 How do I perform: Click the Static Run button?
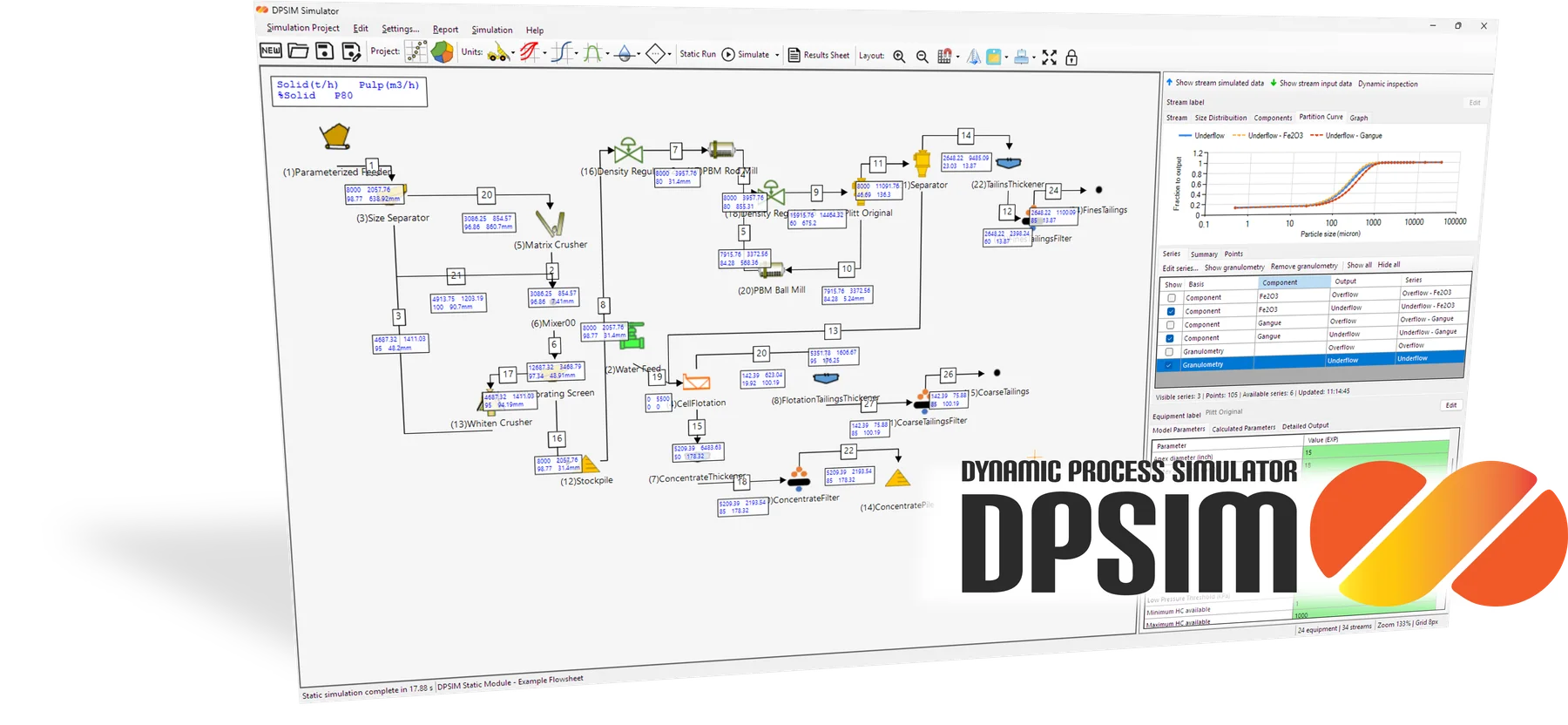(x=698, y=54)
